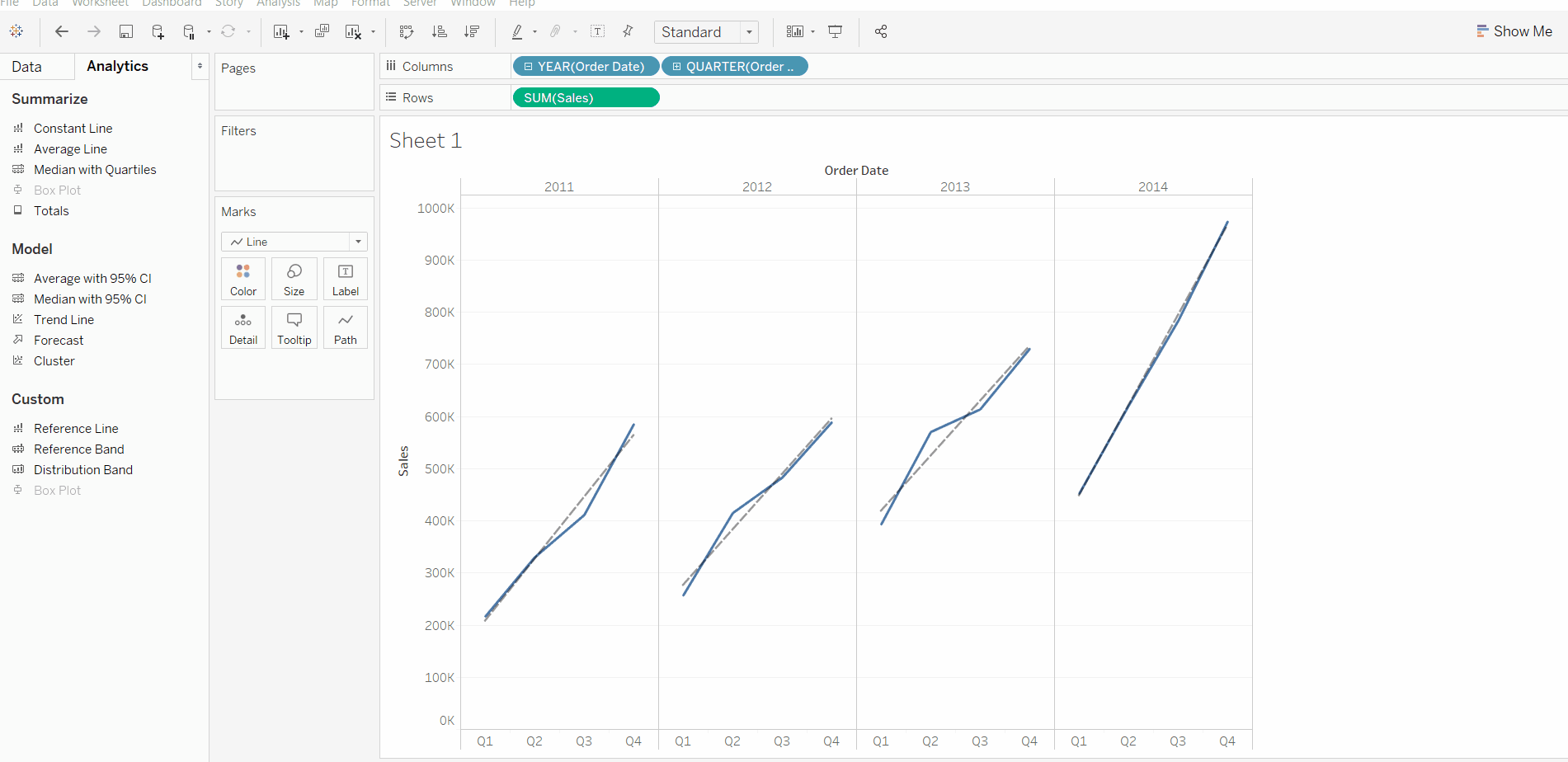Clear the sheet with the toolbar icon

(x=353, y=31)
